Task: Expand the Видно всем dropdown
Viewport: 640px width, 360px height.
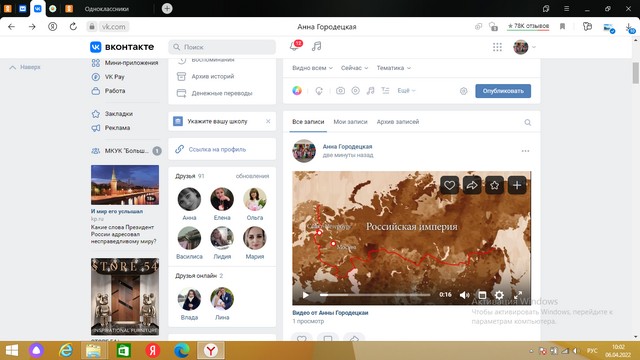Action: [312, 68]
